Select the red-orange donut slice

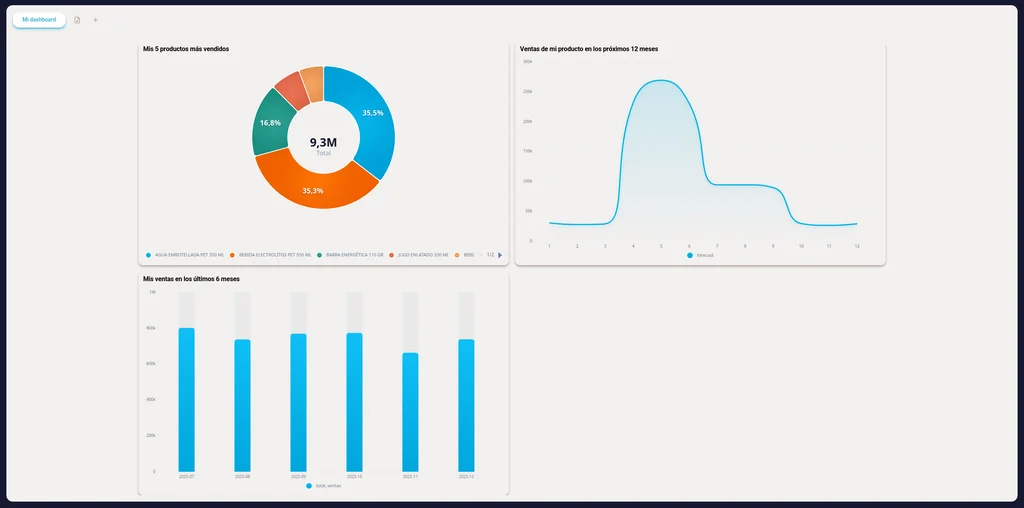tap(291, 90)
